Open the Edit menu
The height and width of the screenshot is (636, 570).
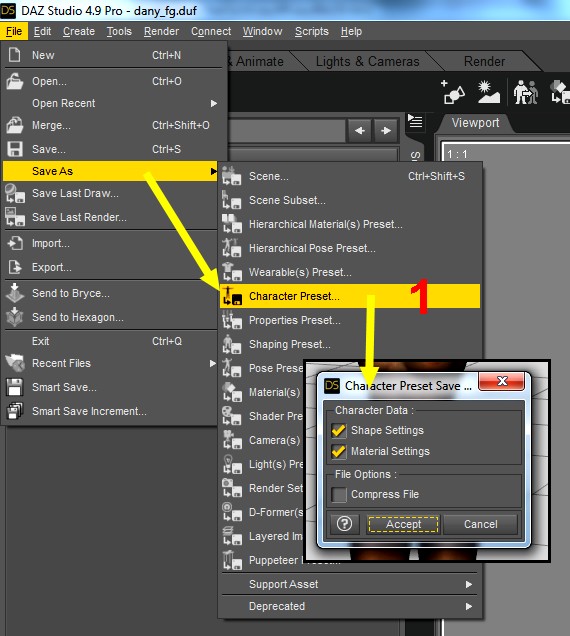coord(42,31)
